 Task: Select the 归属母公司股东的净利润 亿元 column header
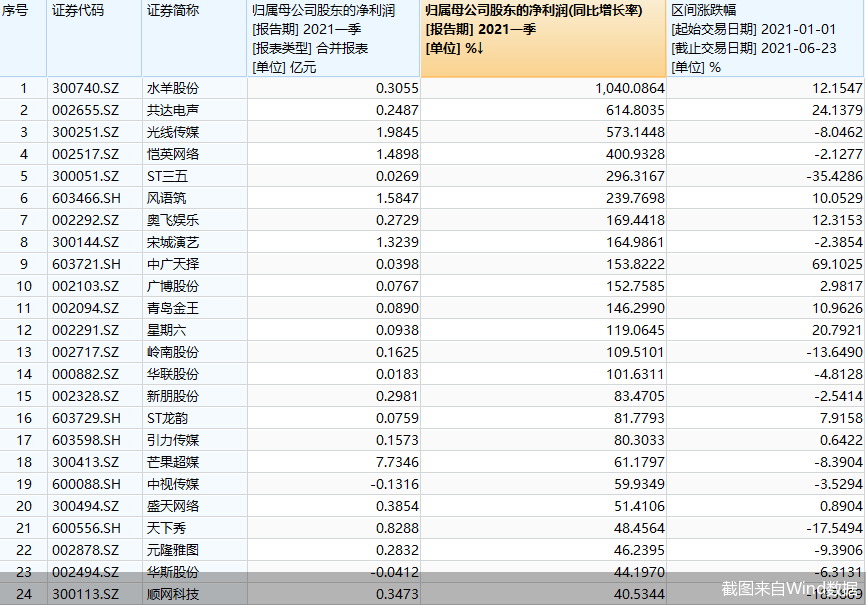334,39
